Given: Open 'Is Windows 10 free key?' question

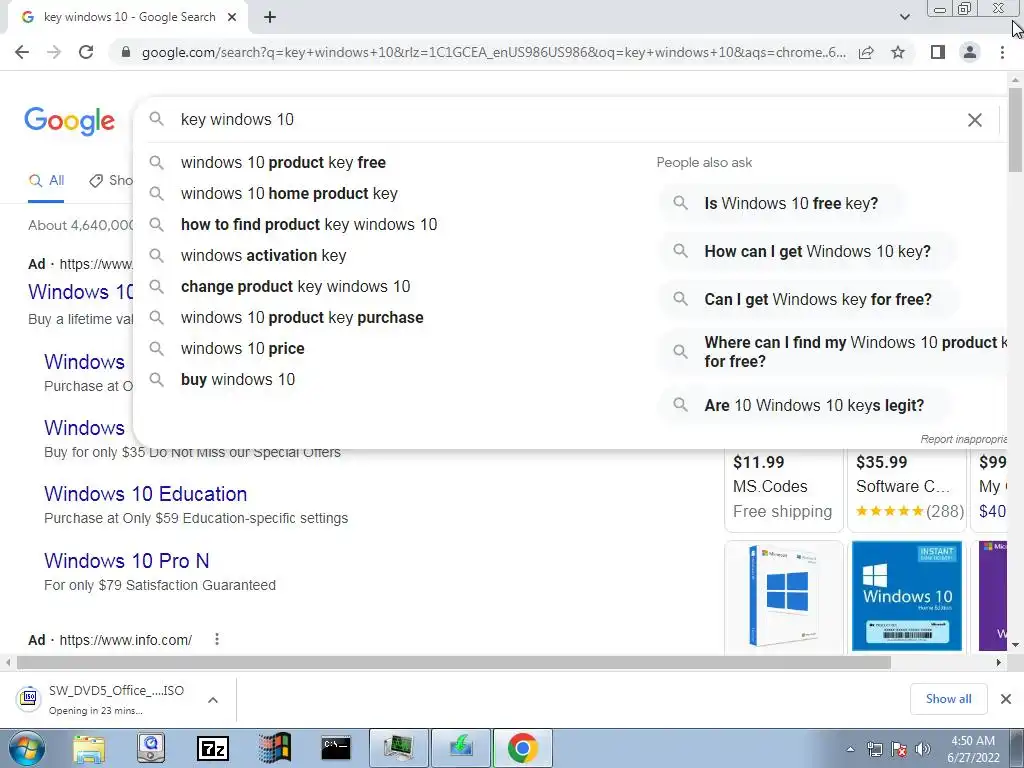Looking at the screenshot, I should [781, 204].
